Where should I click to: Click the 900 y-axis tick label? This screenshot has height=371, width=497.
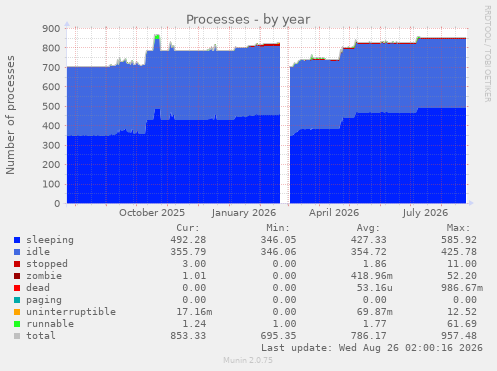51,29
